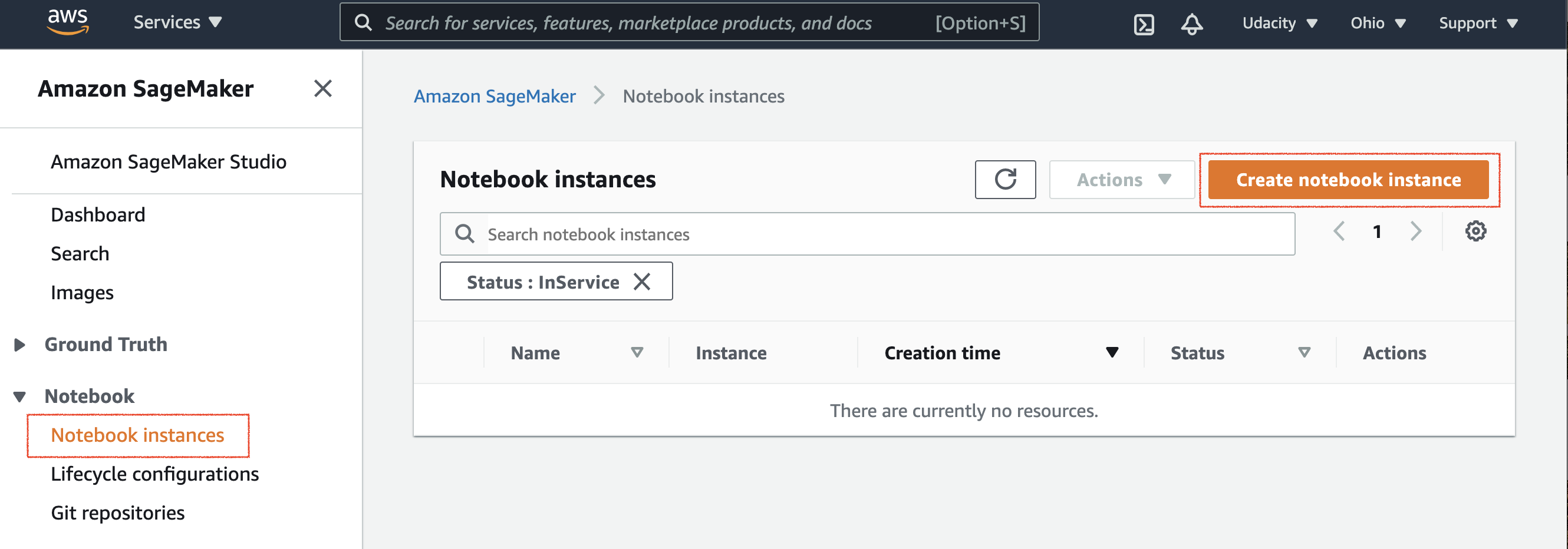
Task: Remove the Status InService filter
Action: click(643, 281)
